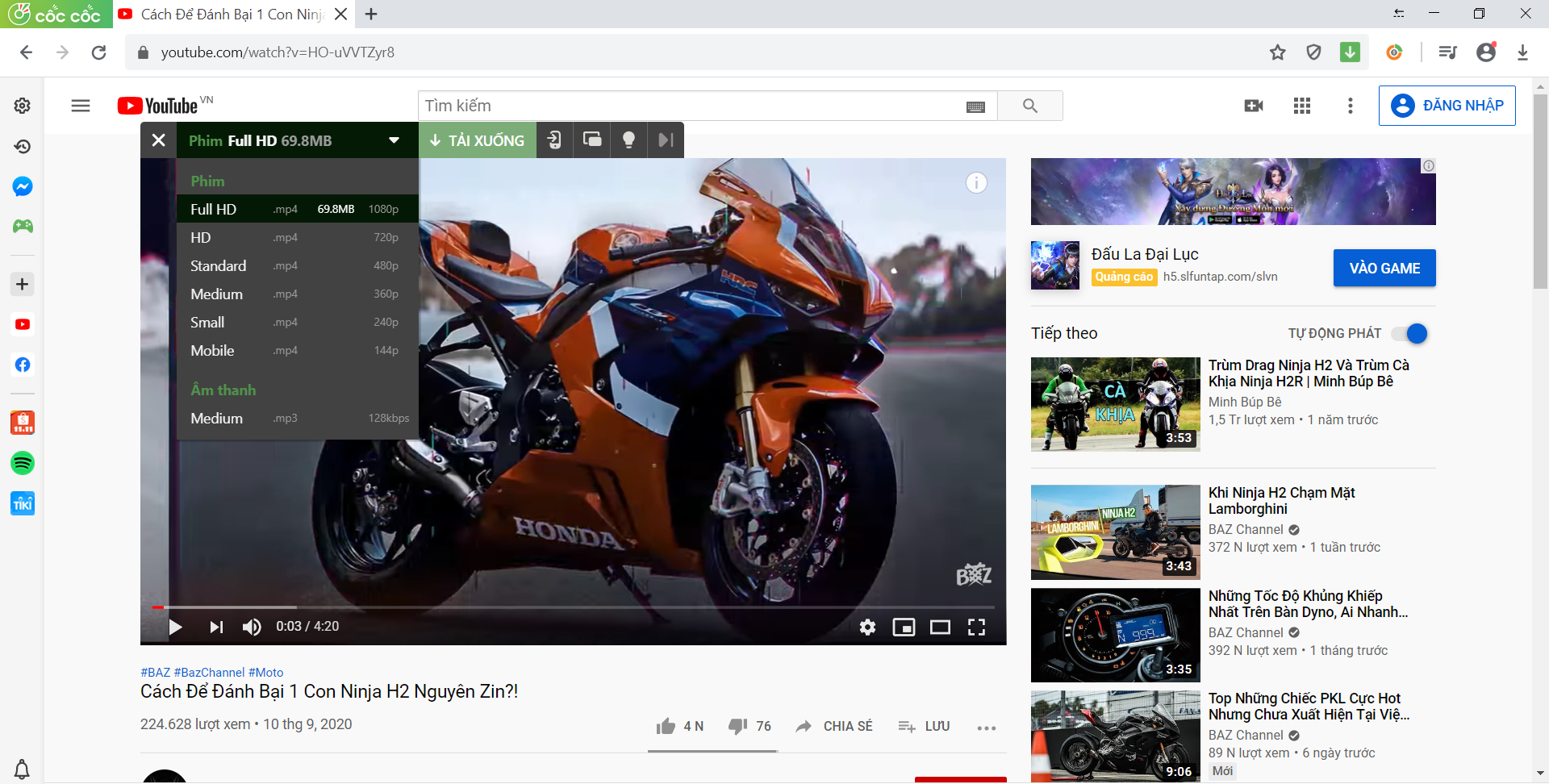The width and height of the screenshot is (1549, 784).
Task: Click the search magnifier button
Action: point(1030,106)
